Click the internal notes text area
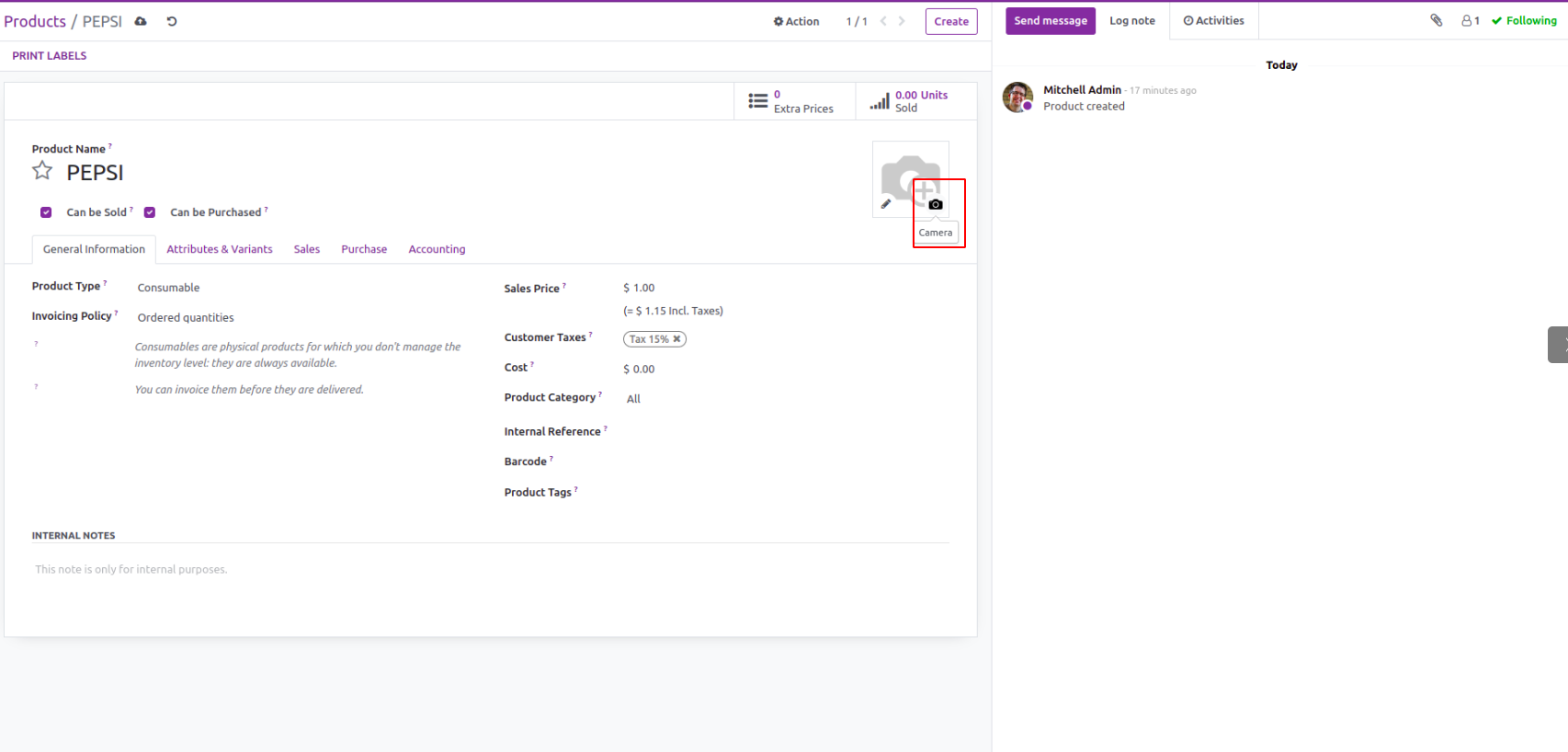Screen dimensions: 1568x752 [x=491, y=570]
